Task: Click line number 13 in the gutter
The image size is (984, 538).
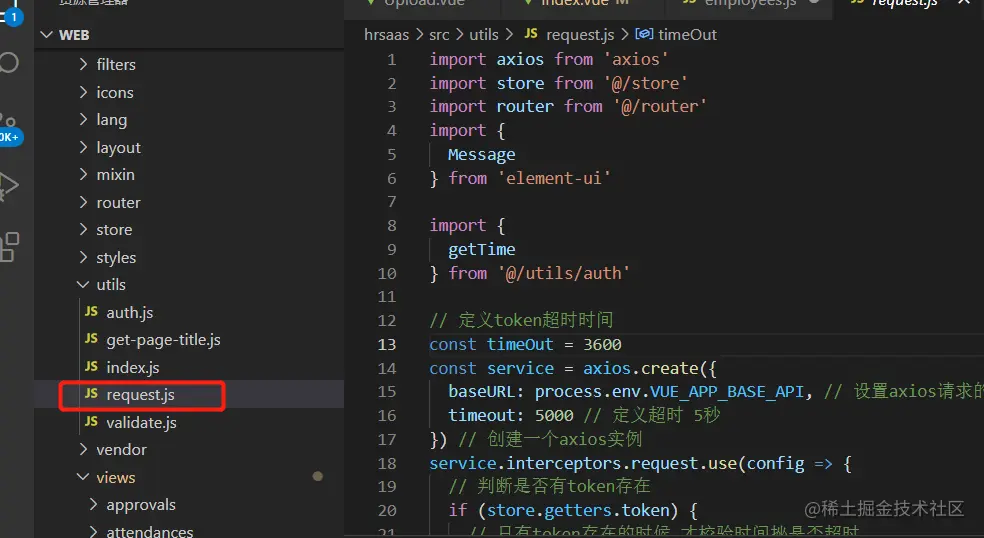Action: [387, 344]
